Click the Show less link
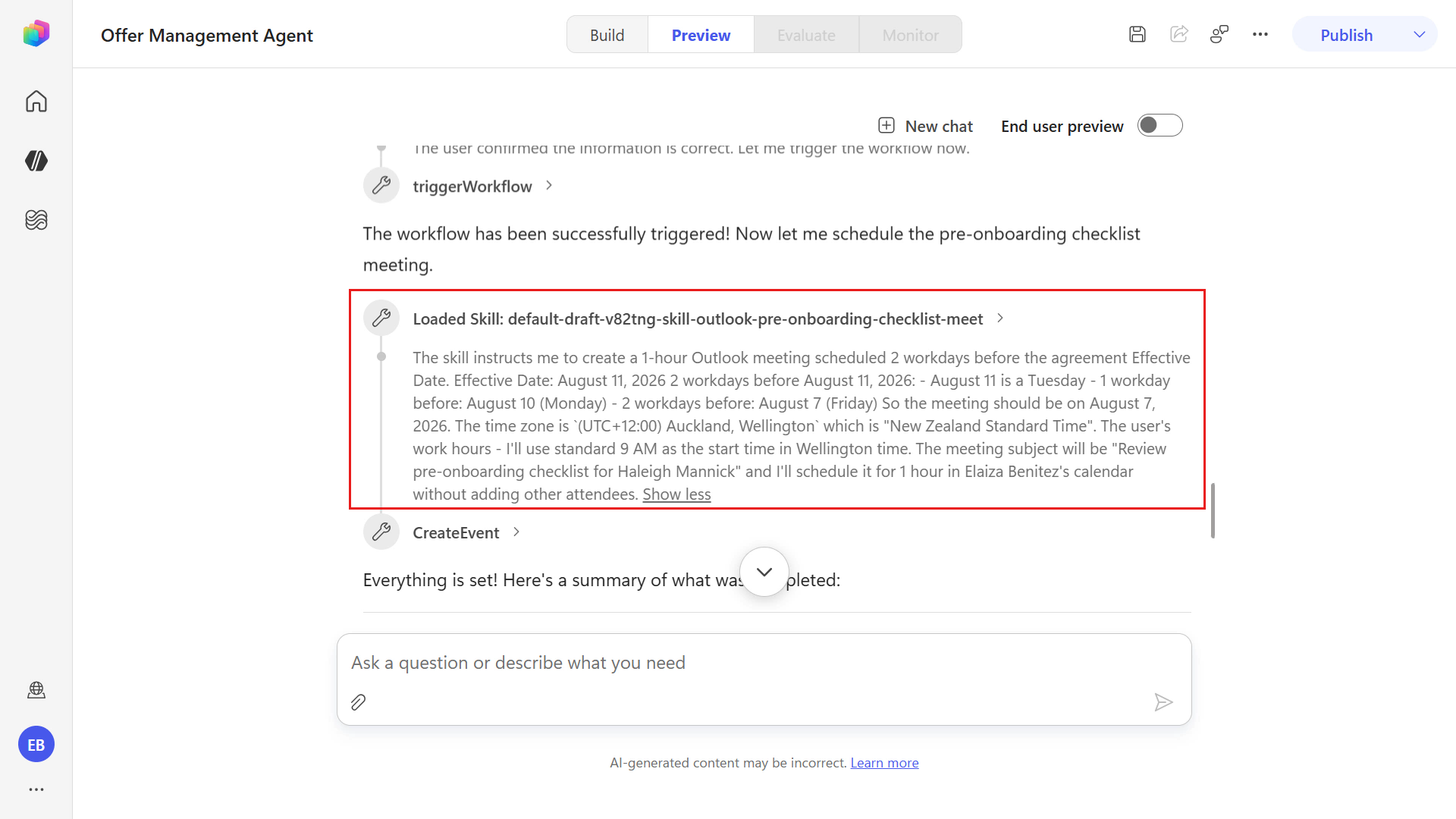Image resolution: width=1456 pixels, height=819 pixels. [x=676, y=494]
